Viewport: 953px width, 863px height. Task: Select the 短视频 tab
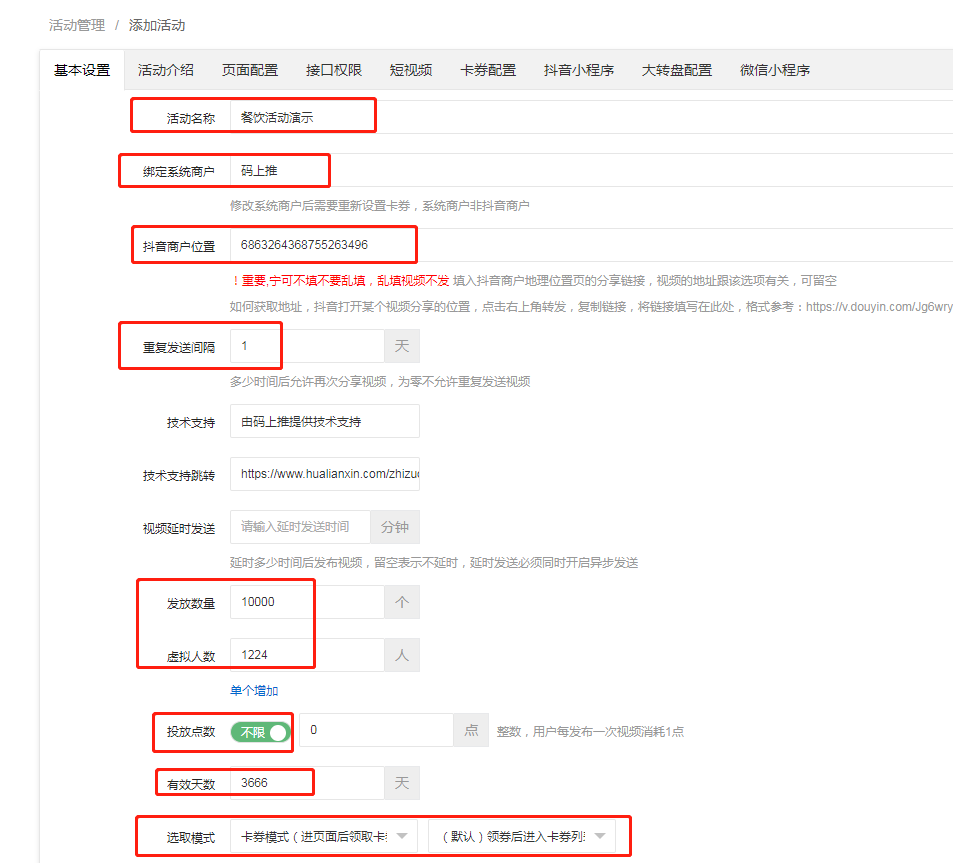(x=410, y=70)
